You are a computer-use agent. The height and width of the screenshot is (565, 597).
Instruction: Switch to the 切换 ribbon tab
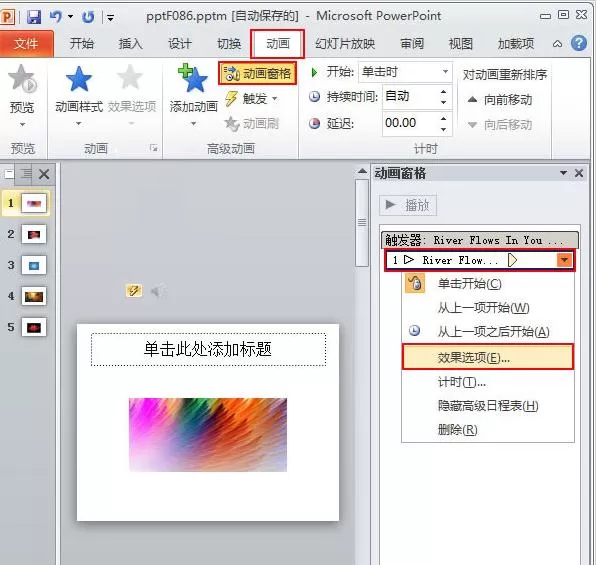point(229,43)
